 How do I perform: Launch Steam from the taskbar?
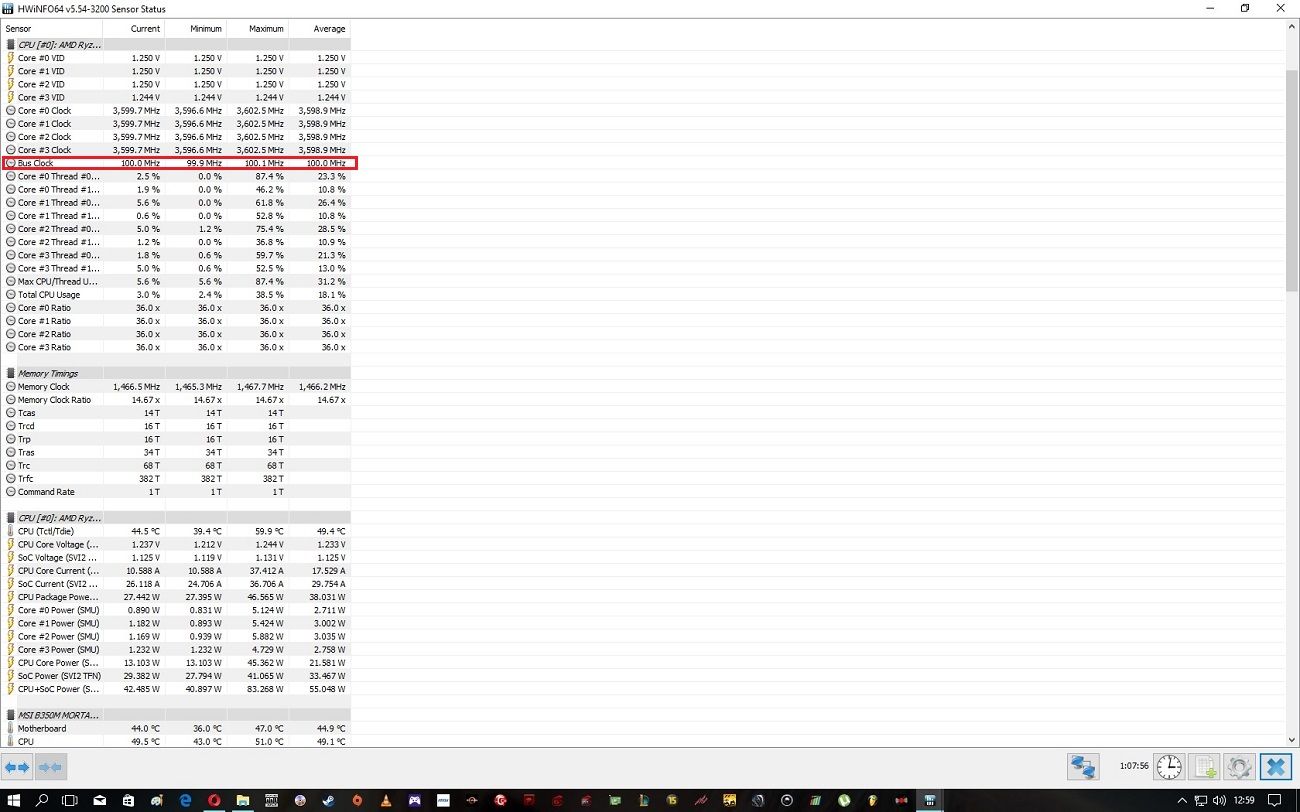tap(328, 800)
